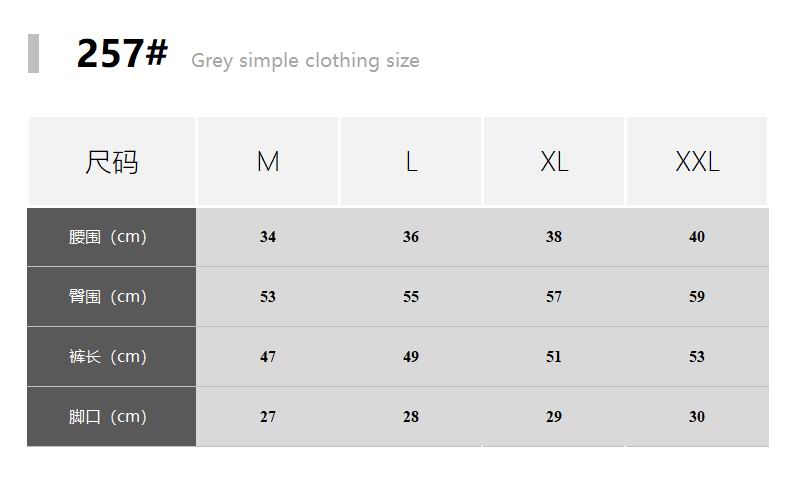The image size is (800, 487).
Task: Select the 尺码 header cell
Action: (x=111, y=162)
